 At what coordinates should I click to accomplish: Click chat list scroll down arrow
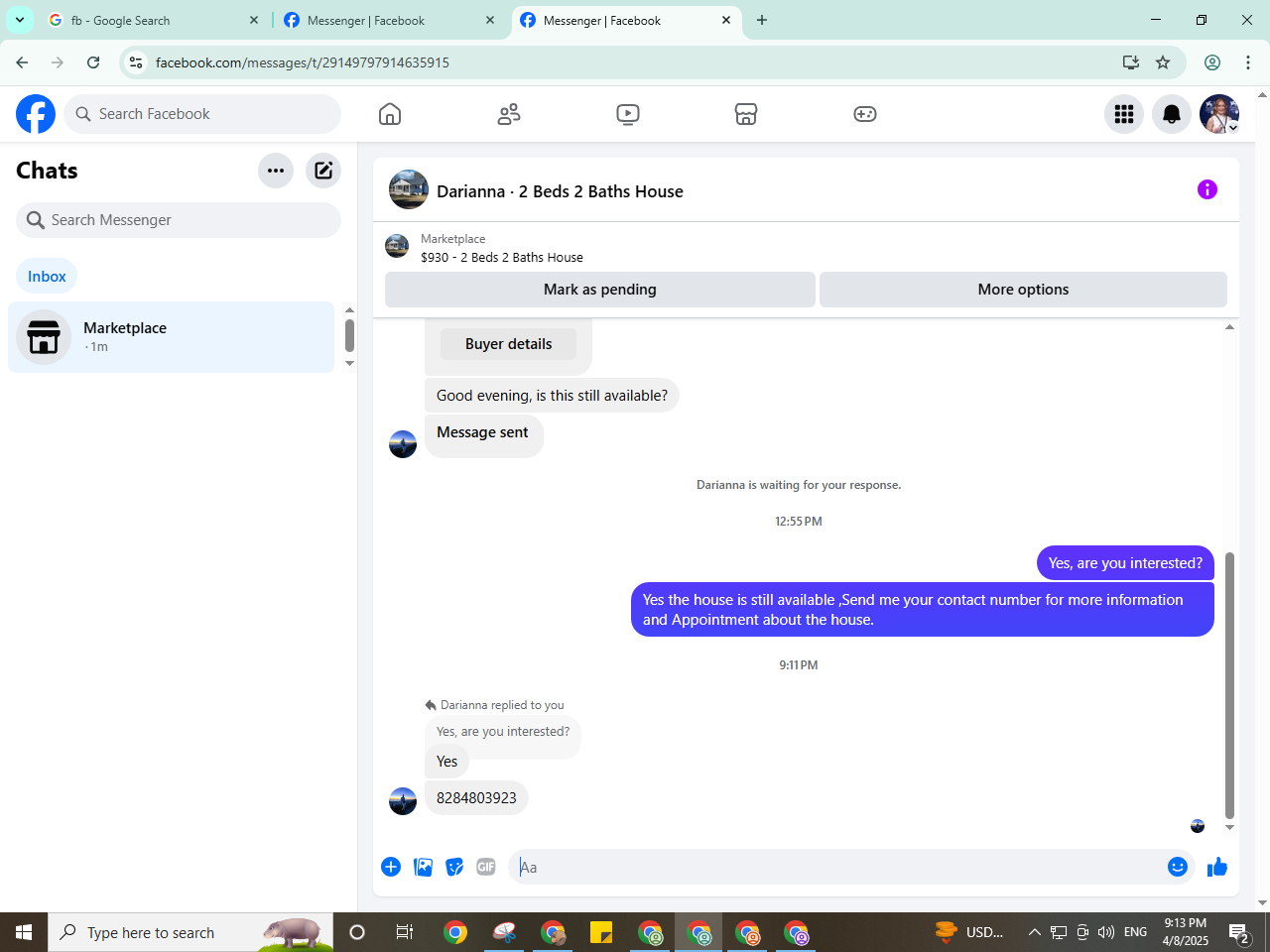coord(349,364)
